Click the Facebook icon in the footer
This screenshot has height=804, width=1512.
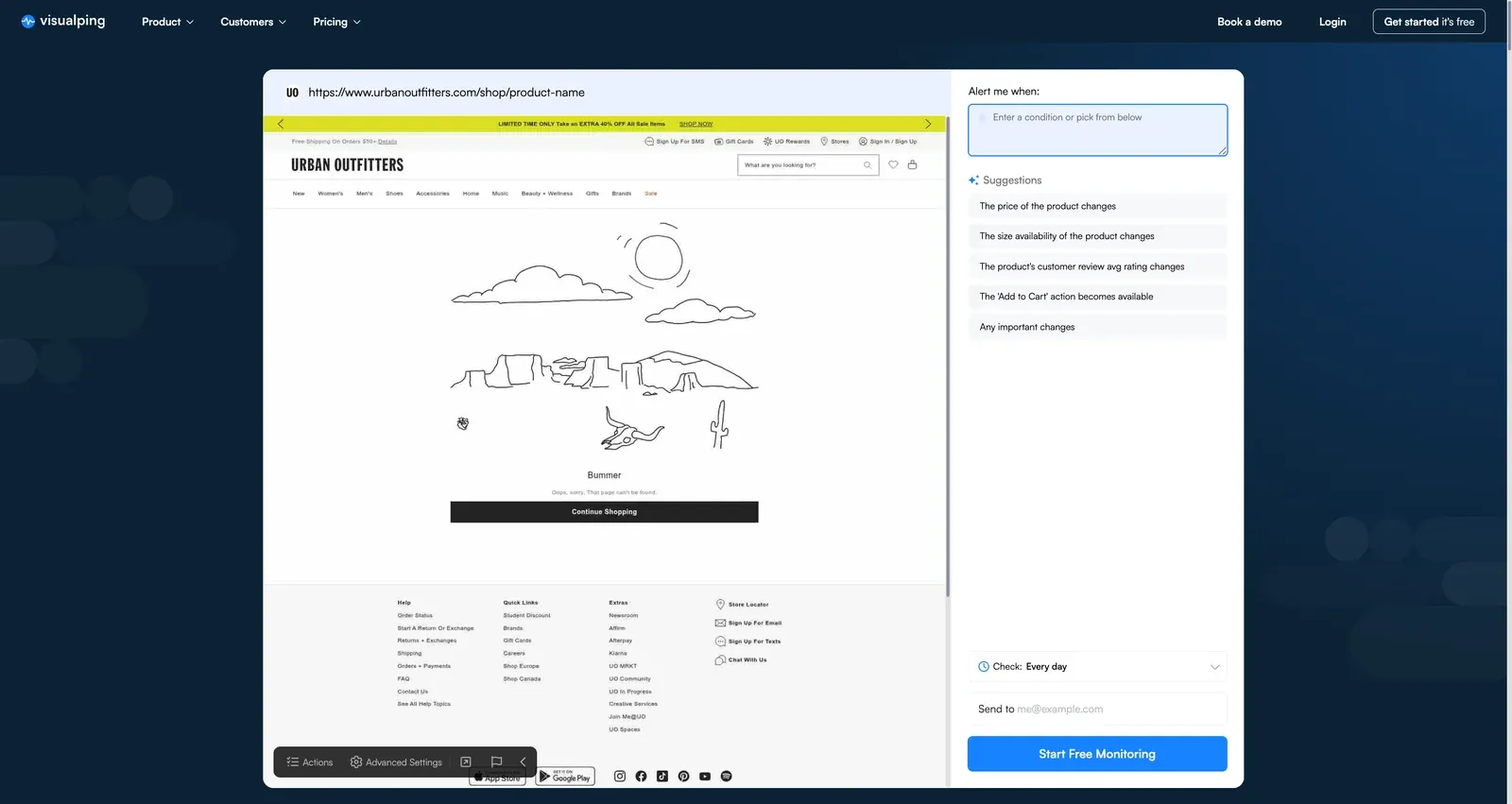pos(641,777)
